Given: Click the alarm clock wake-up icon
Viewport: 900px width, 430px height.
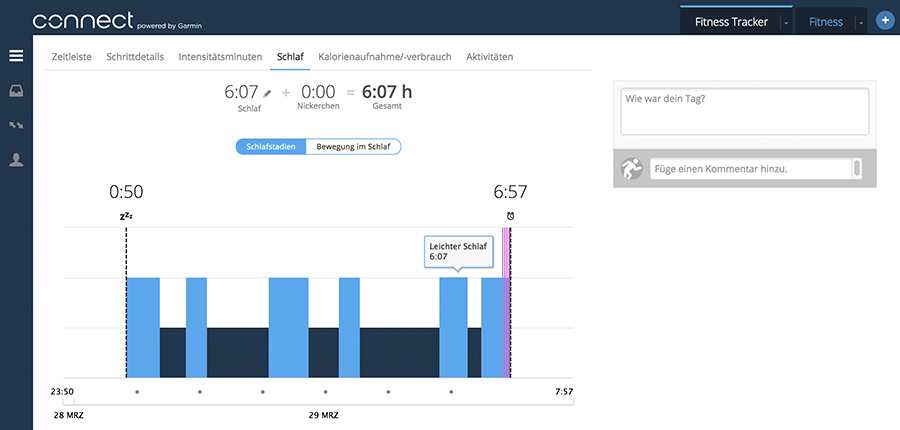Looking at the screenshot, I should tap(510, 216).
